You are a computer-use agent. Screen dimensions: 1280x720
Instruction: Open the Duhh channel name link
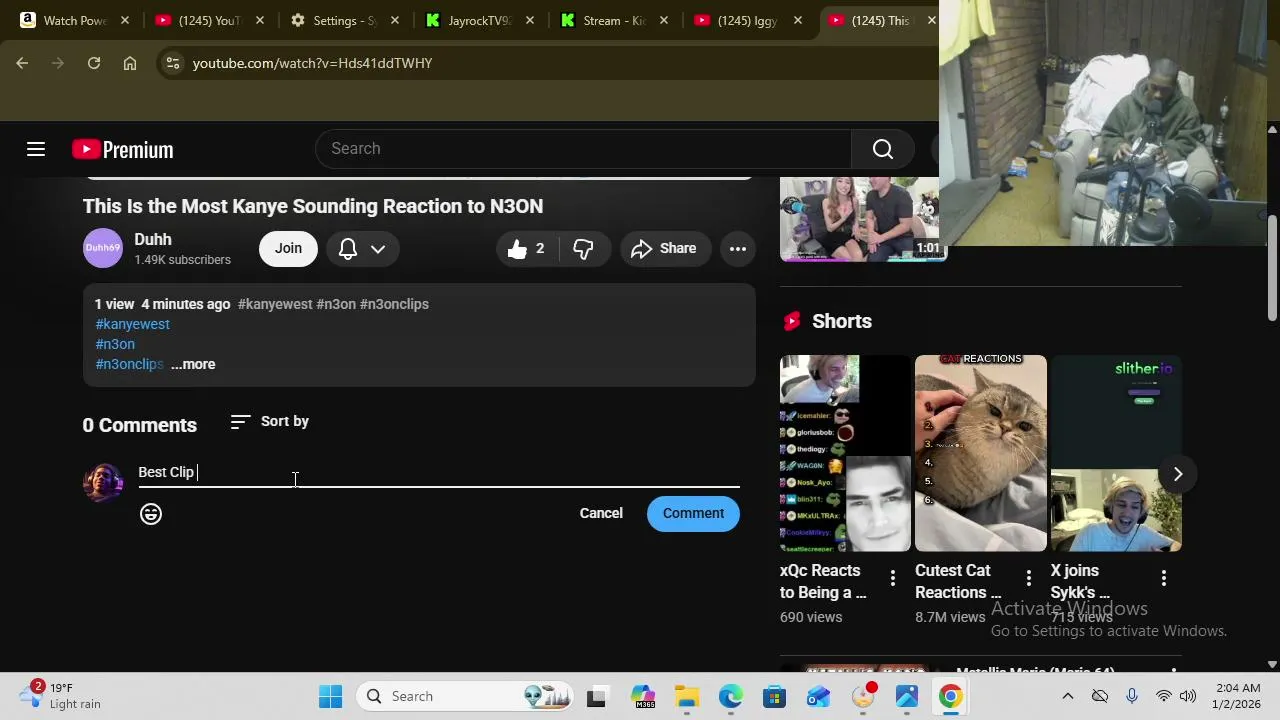tap(153, 239)
